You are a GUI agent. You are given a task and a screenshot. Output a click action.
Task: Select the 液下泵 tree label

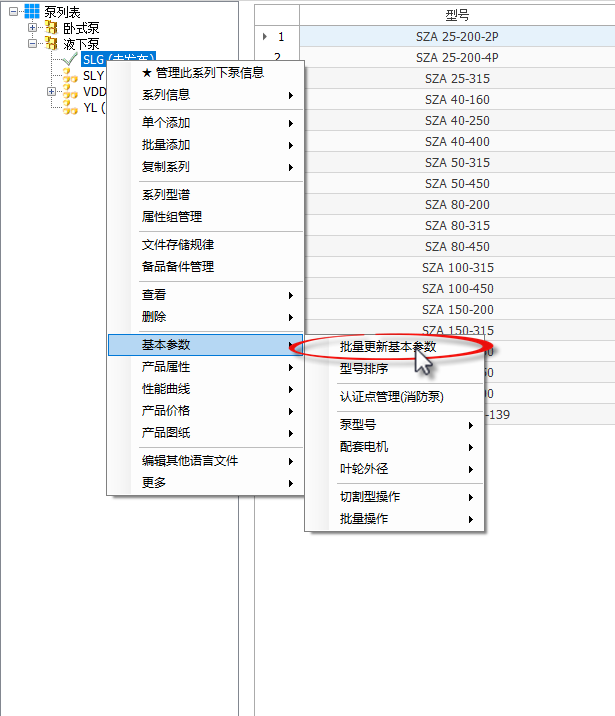tap(81, 44)
